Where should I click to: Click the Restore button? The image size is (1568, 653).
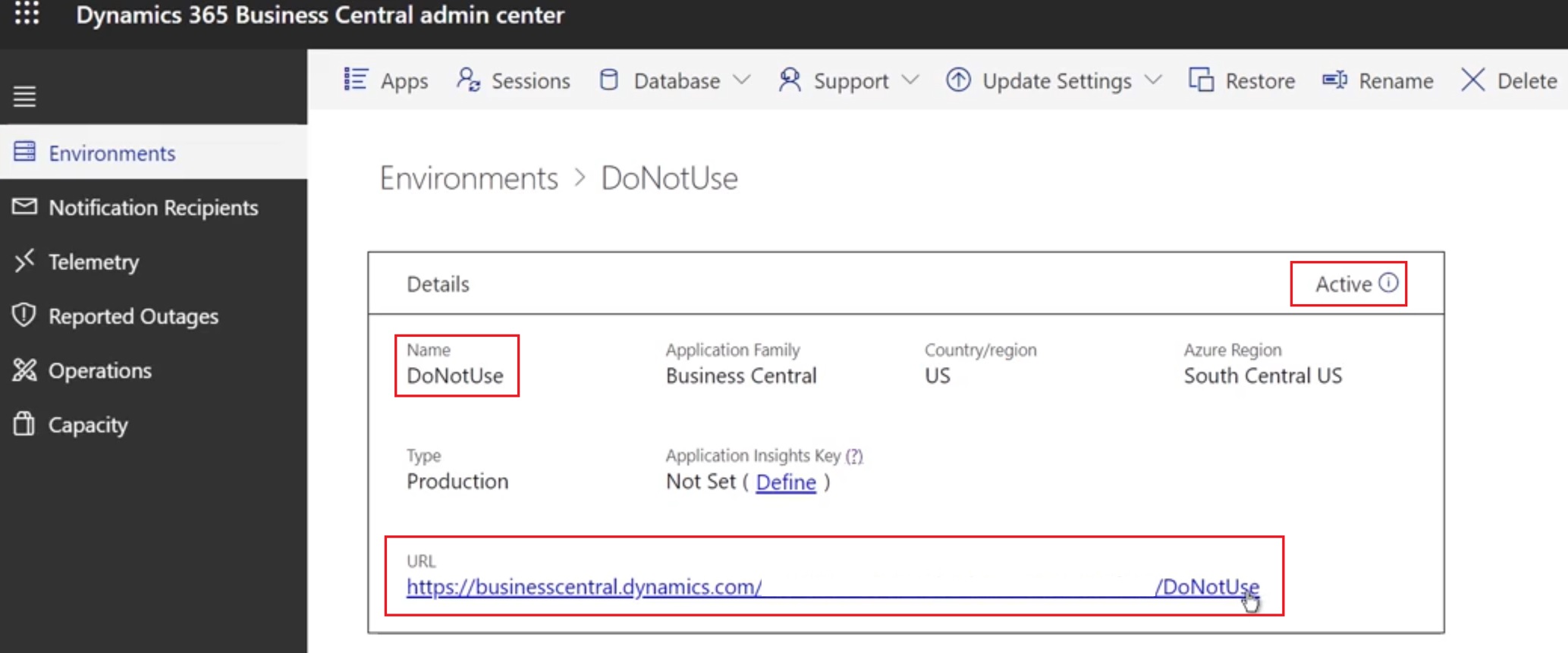click(1242, 80)
